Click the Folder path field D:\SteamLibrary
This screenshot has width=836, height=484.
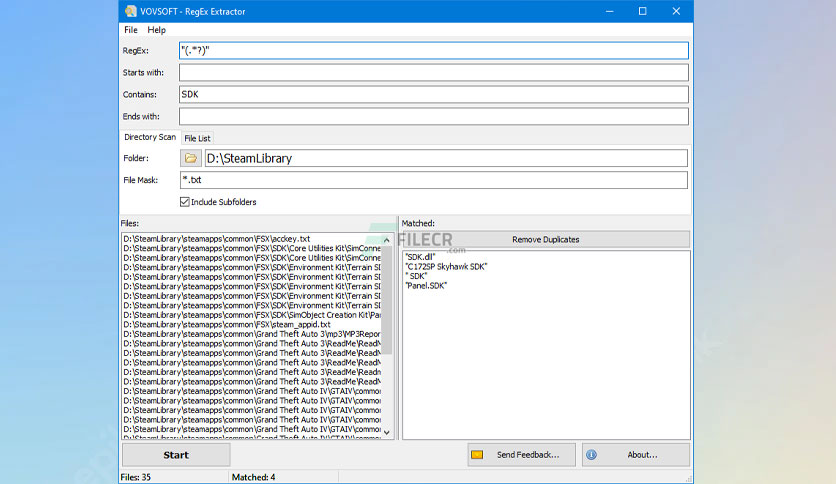pos(446,158)
